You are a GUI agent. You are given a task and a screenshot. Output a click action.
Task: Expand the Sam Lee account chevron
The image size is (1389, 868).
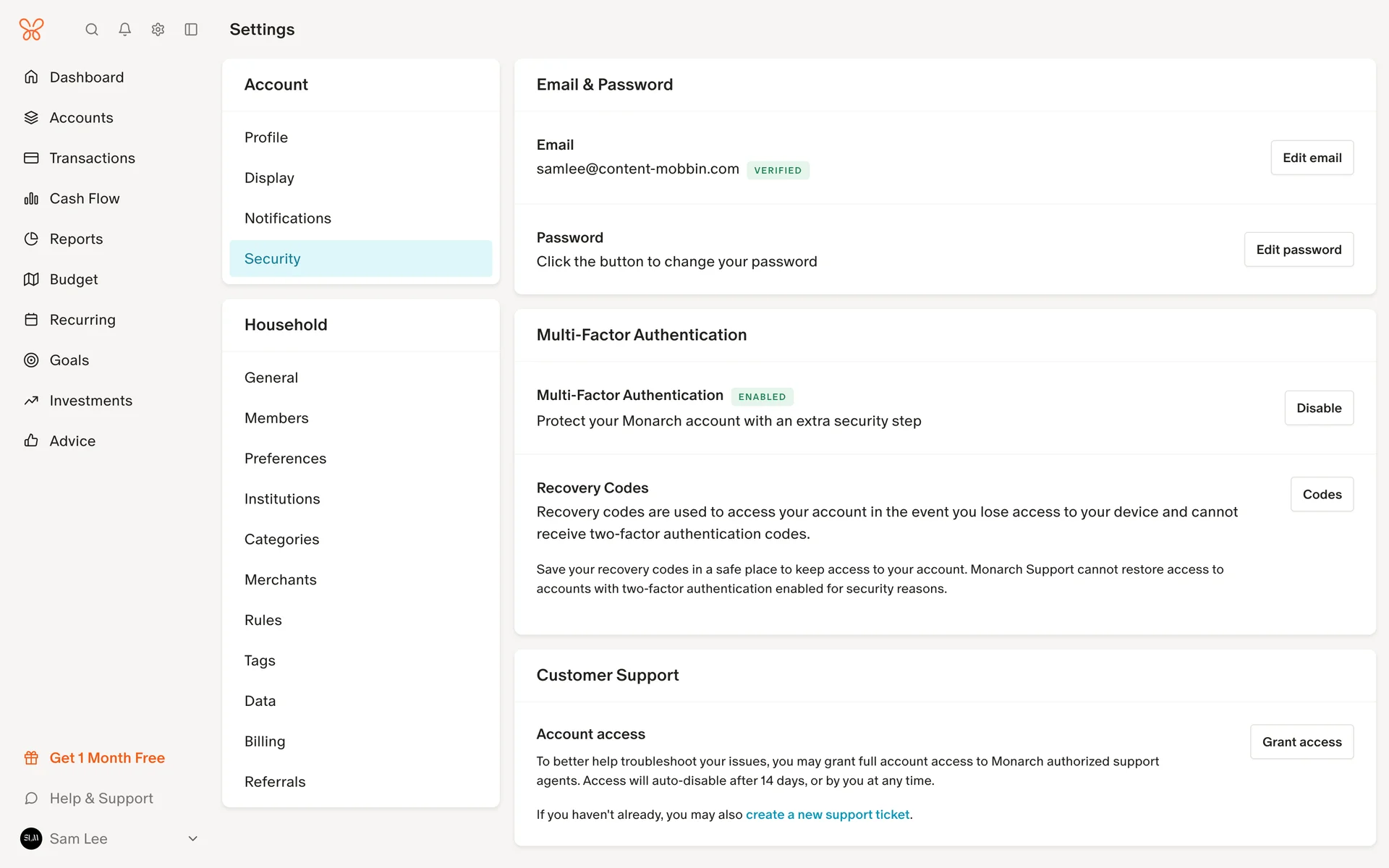pyautogui.click(x=192, y=838)
